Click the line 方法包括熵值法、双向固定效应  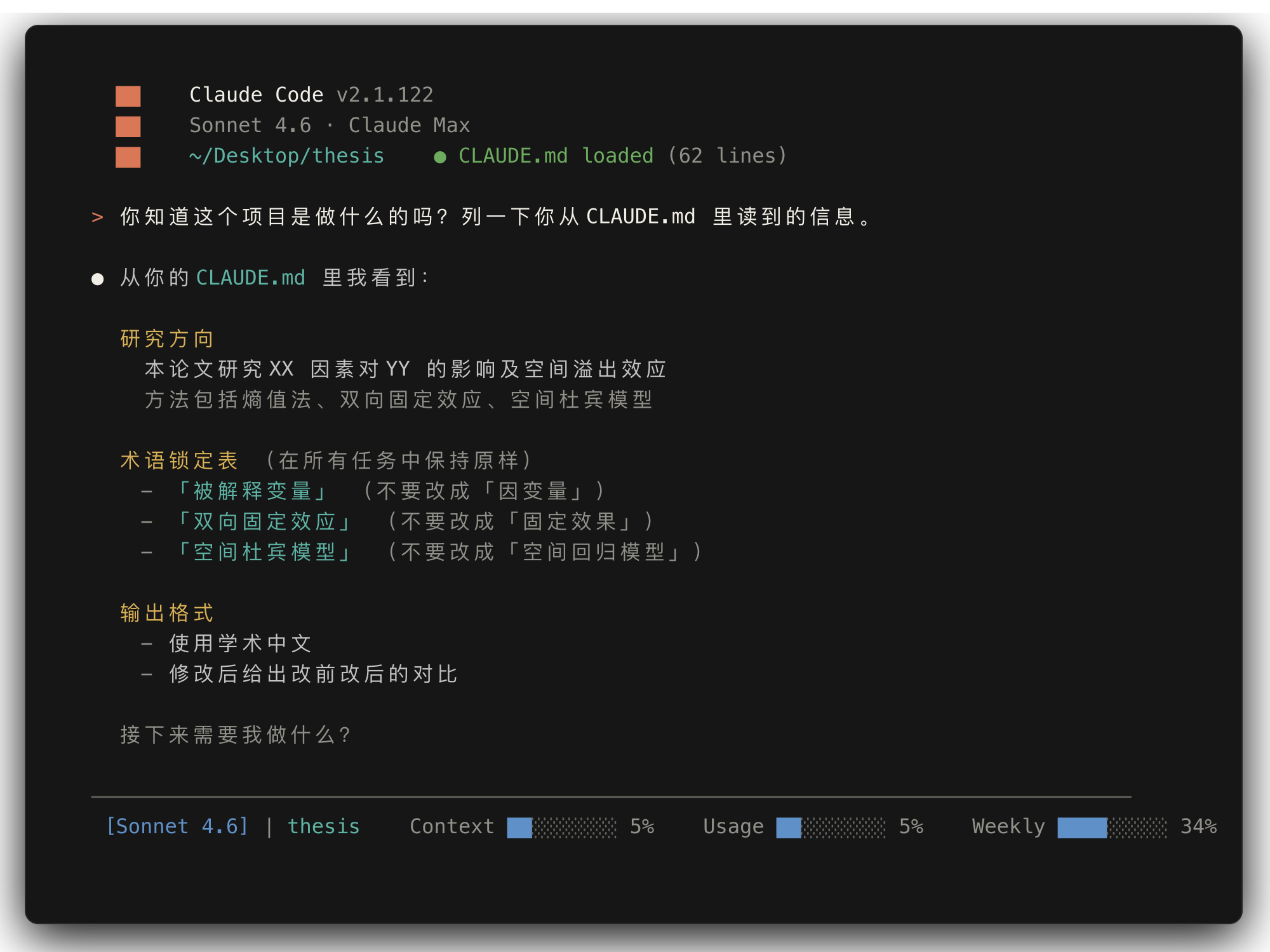399,399
